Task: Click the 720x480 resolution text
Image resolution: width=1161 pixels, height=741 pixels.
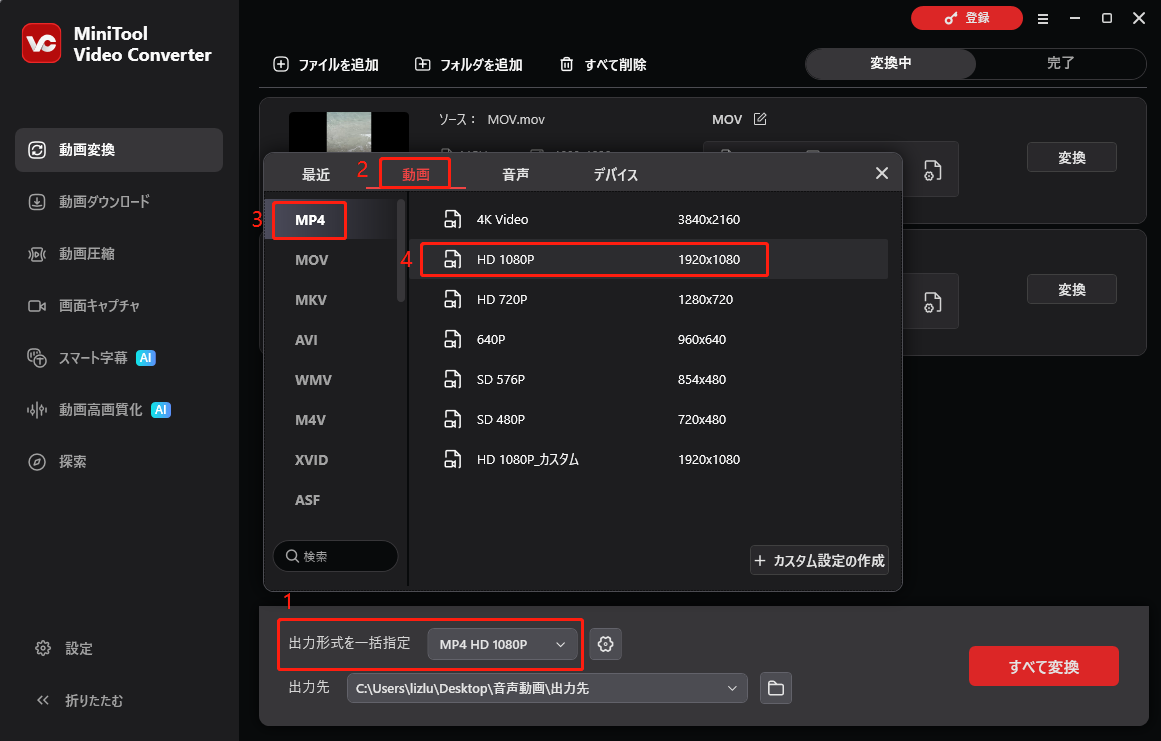Action: (x=701, y=419)
